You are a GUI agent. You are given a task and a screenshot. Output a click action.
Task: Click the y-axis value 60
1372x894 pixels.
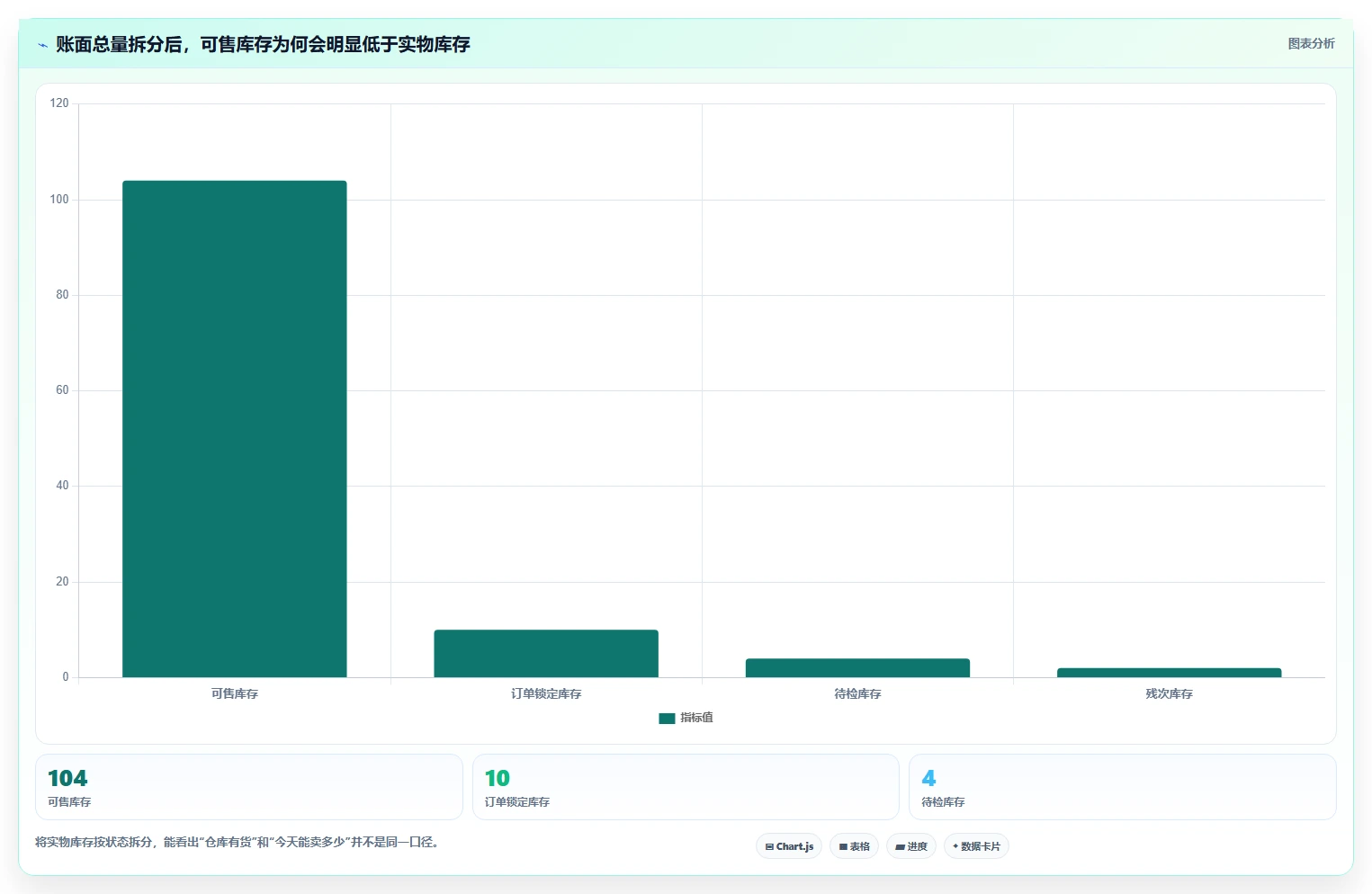click(62, 390)
